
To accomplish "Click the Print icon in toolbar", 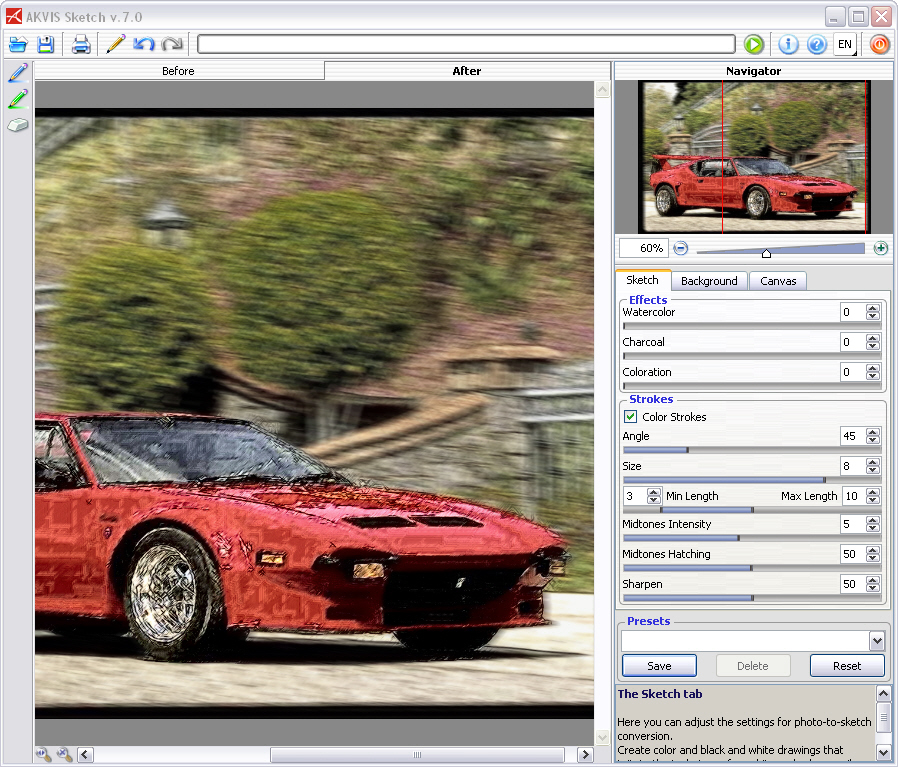I will coord(81,44).
